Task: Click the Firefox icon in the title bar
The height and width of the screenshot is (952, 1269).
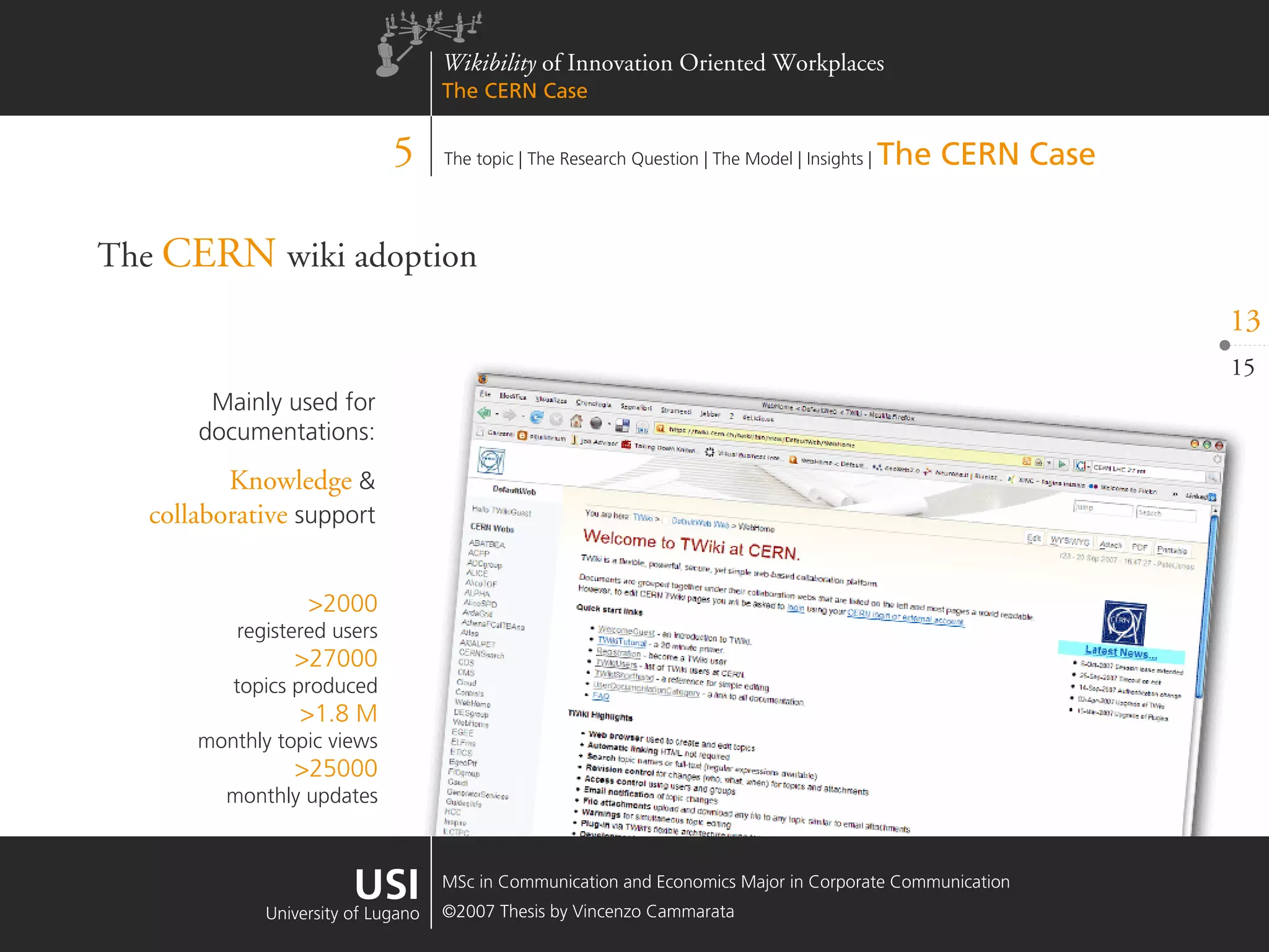Action: pyautogui.click(x=483, y=379)
